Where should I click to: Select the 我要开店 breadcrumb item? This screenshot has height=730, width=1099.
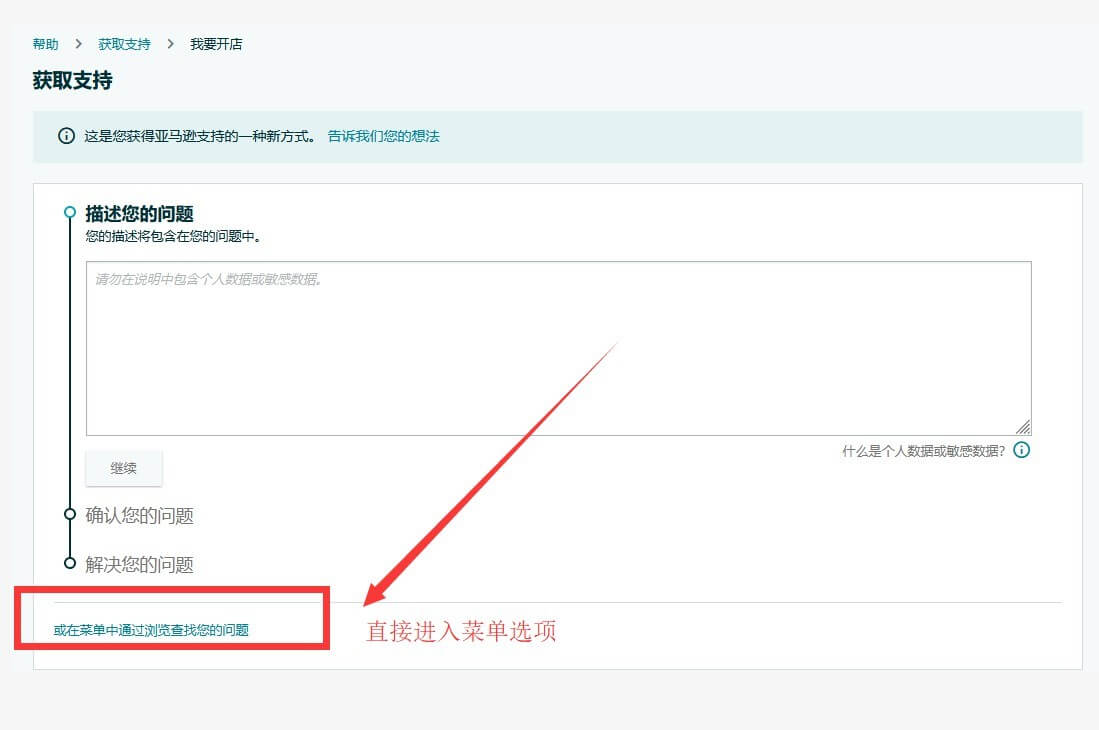216,44
